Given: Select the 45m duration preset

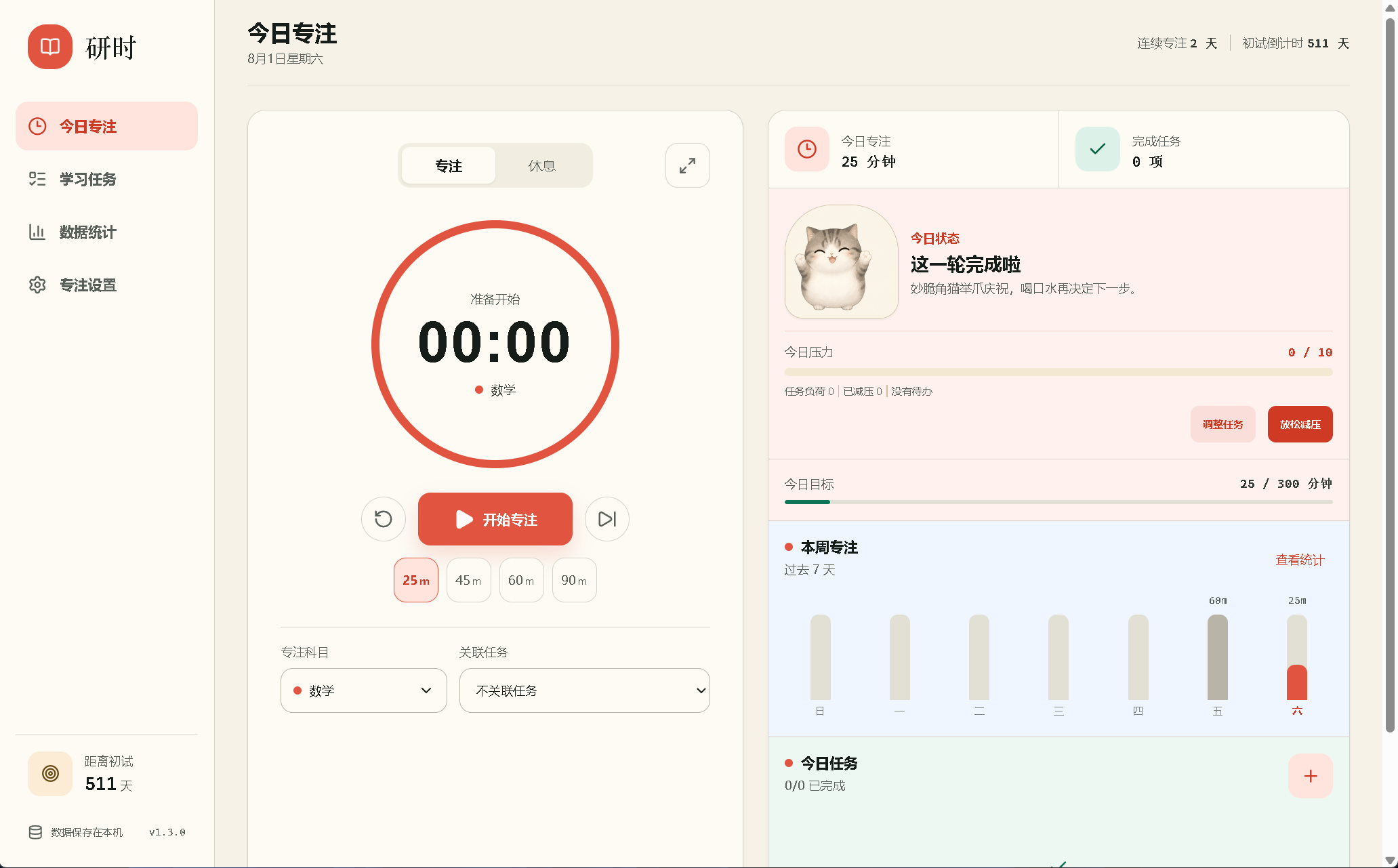Looking at the screenshot, I should pos(469,580).
